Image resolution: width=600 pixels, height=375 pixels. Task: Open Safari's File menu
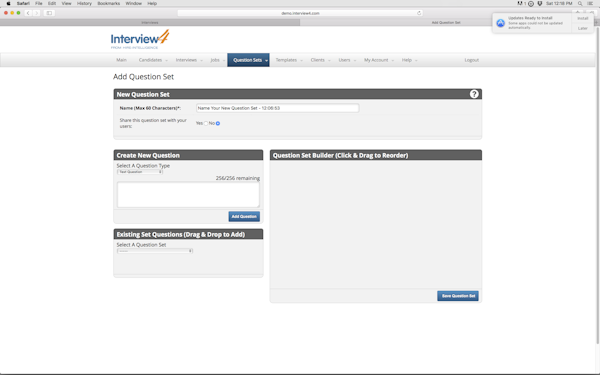pyautogui.click(x=39, y=3)
